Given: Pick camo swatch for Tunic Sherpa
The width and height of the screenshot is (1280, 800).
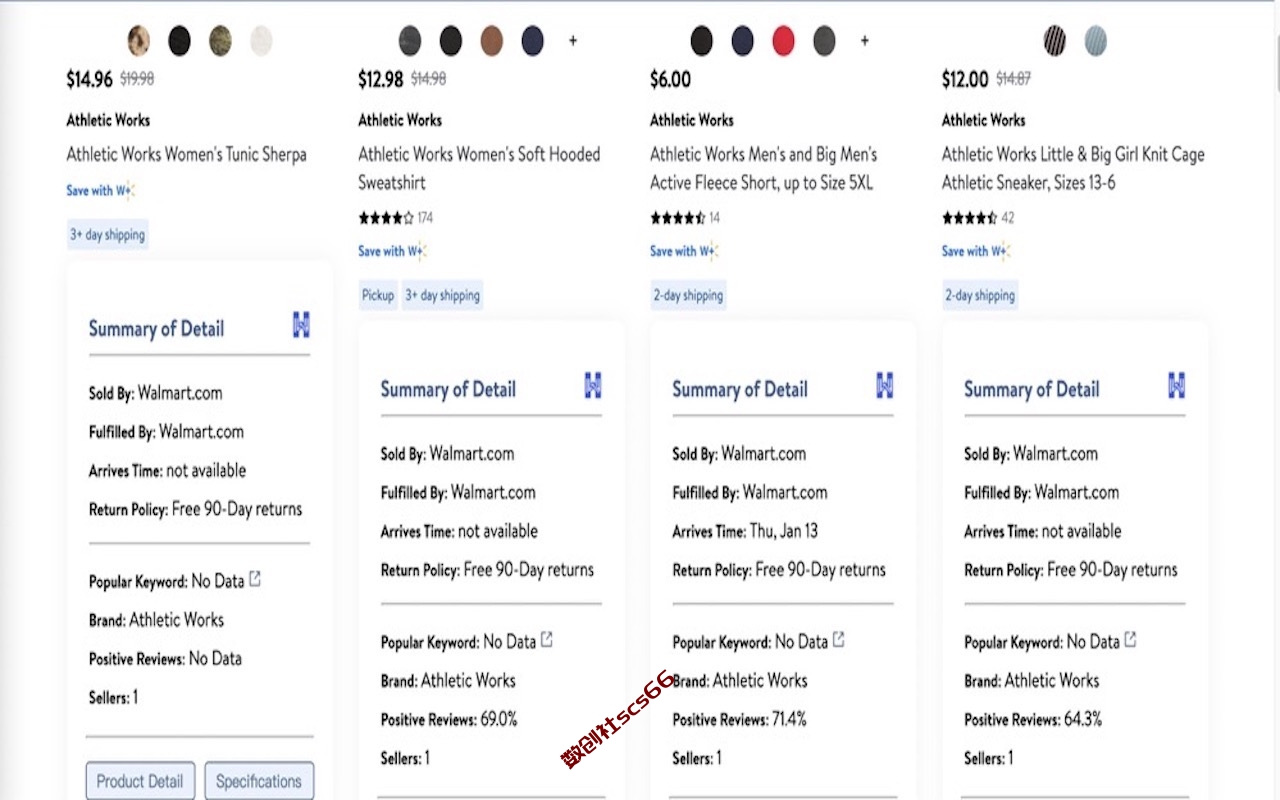Looking at the screenshot, I should (x=220, y=41).
